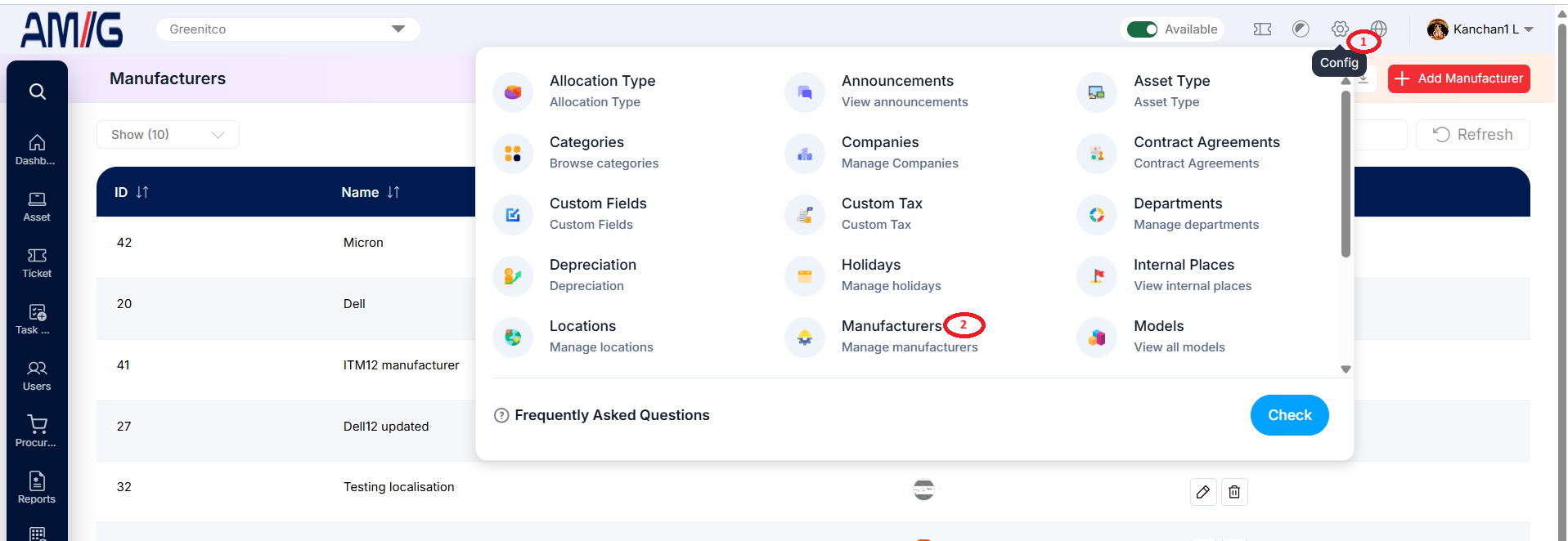The width and height of the screenshot is (1568, 541).
Task: Open the Greenitco company dropdown
Action: pyautogui.click(x=288, y=29)
